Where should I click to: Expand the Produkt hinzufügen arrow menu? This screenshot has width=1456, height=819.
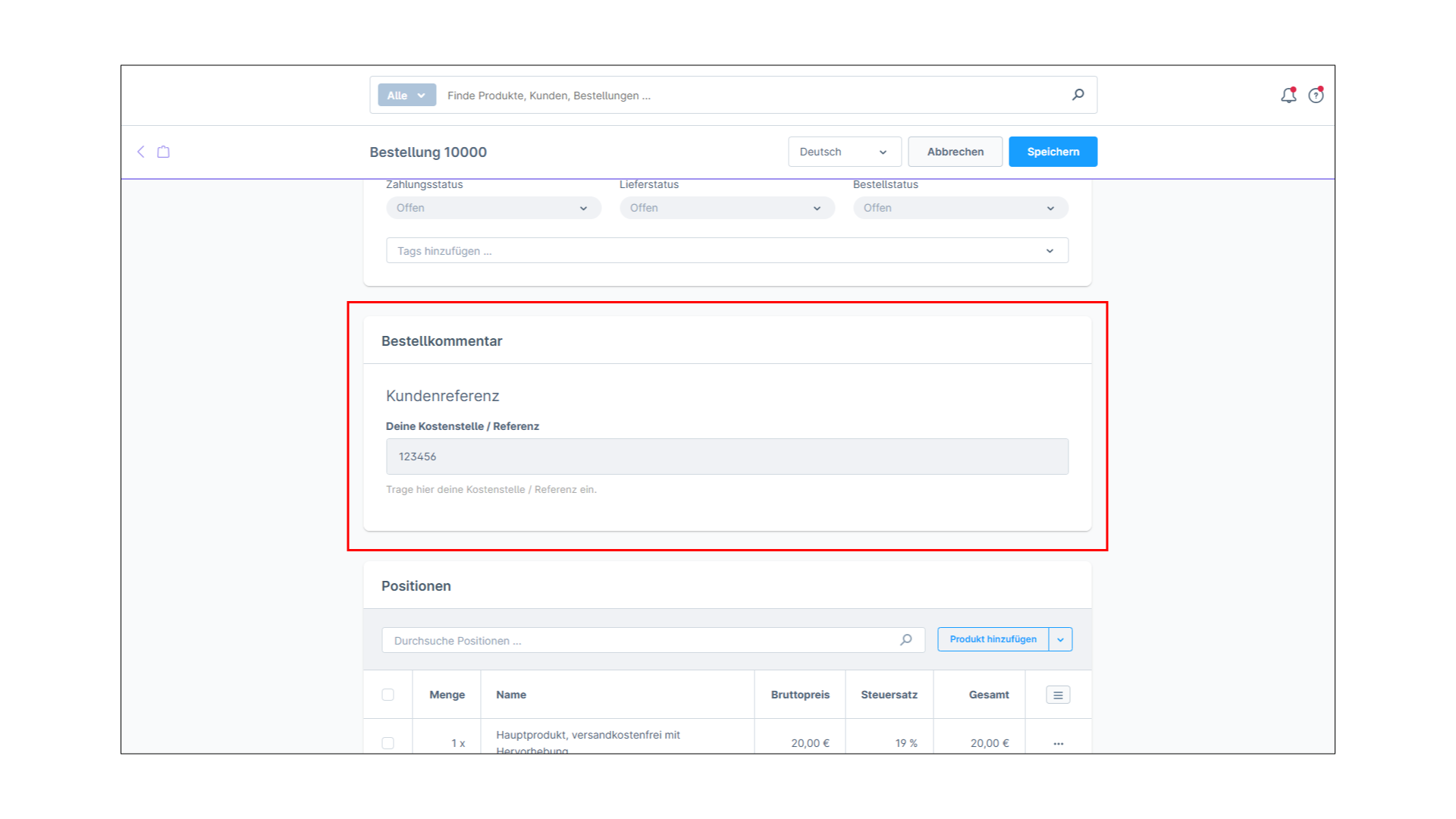point(1060,639)
